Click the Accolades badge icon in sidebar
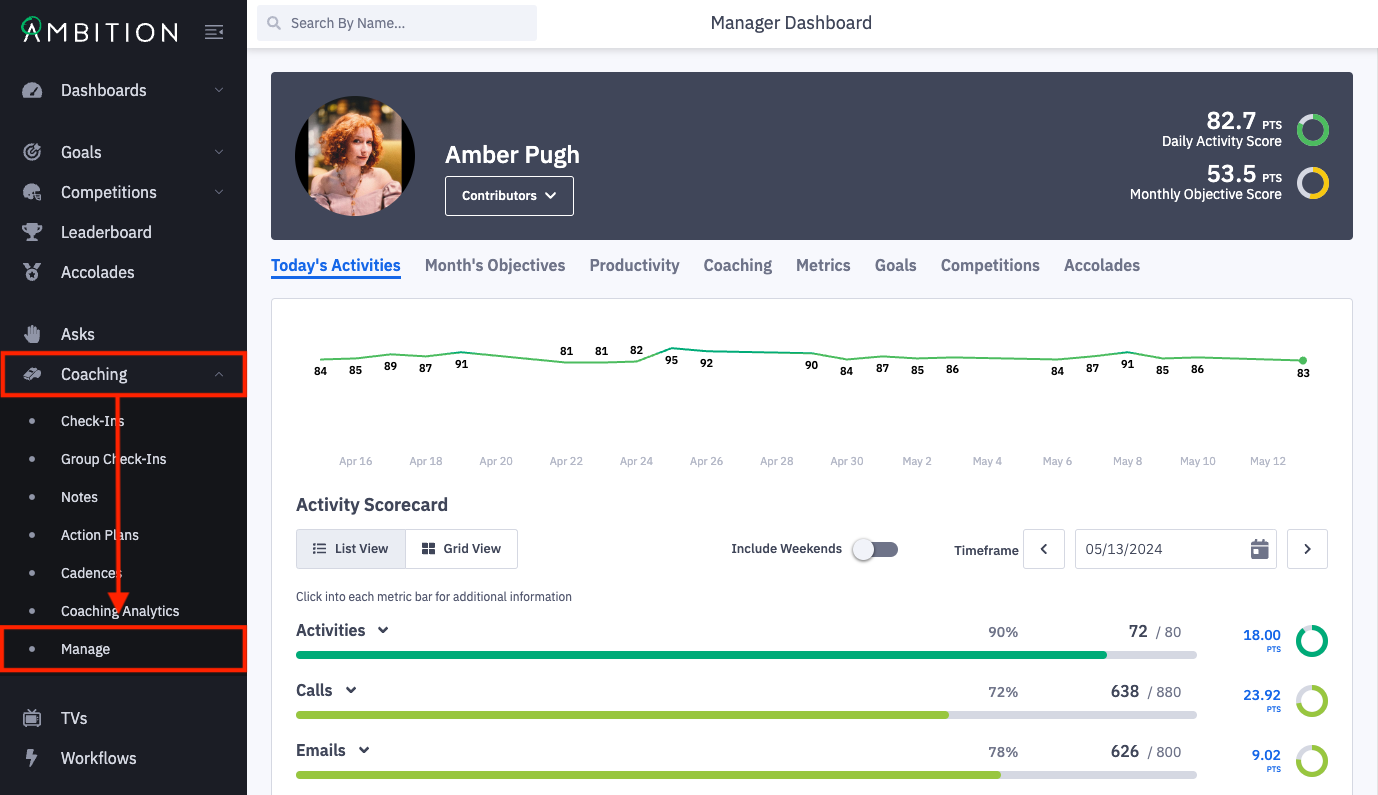The width and height of the screenshot is (1378, 795). point(34,272)
